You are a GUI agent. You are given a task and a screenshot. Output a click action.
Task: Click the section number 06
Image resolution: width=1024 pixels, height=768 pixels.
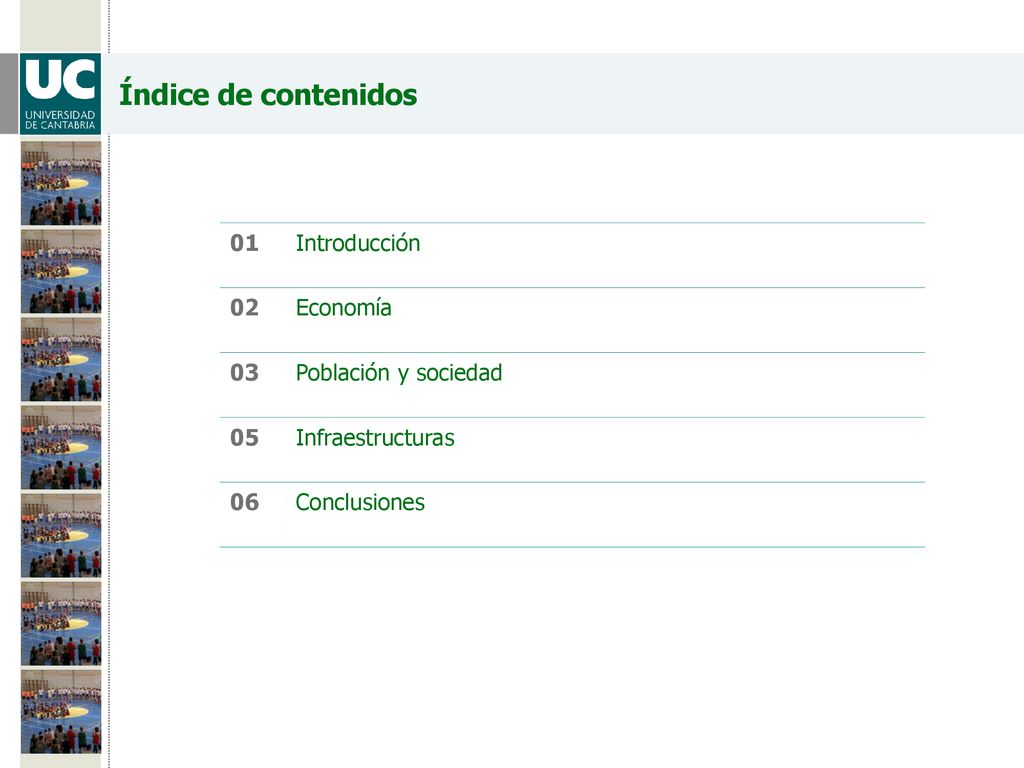tap(244, 502)
